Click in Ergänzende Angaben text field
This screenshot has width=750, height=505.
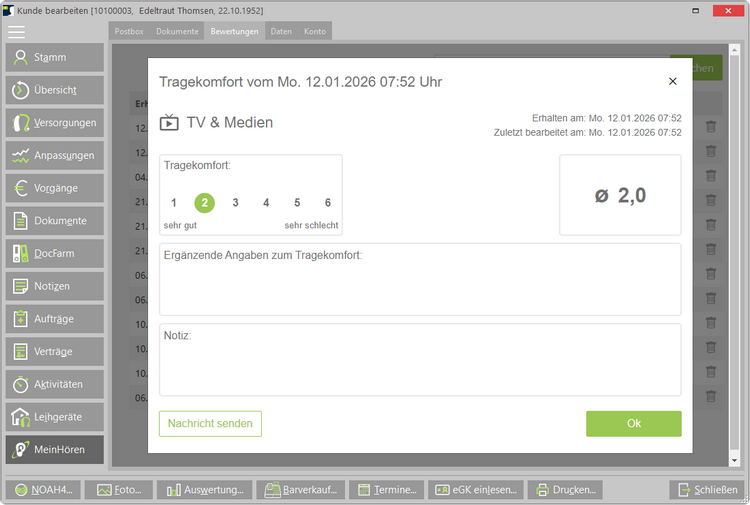(420, 280)
